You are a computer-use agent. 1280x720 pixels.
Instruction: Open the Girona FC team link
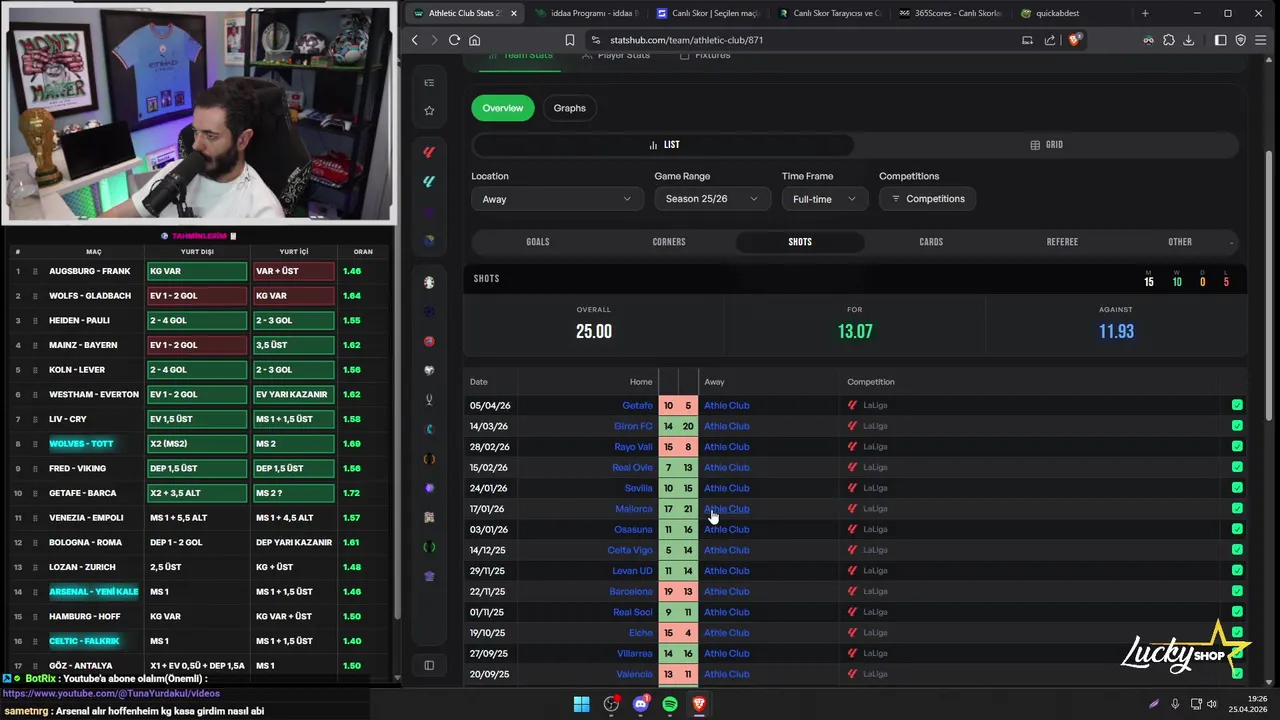[633, 426]
